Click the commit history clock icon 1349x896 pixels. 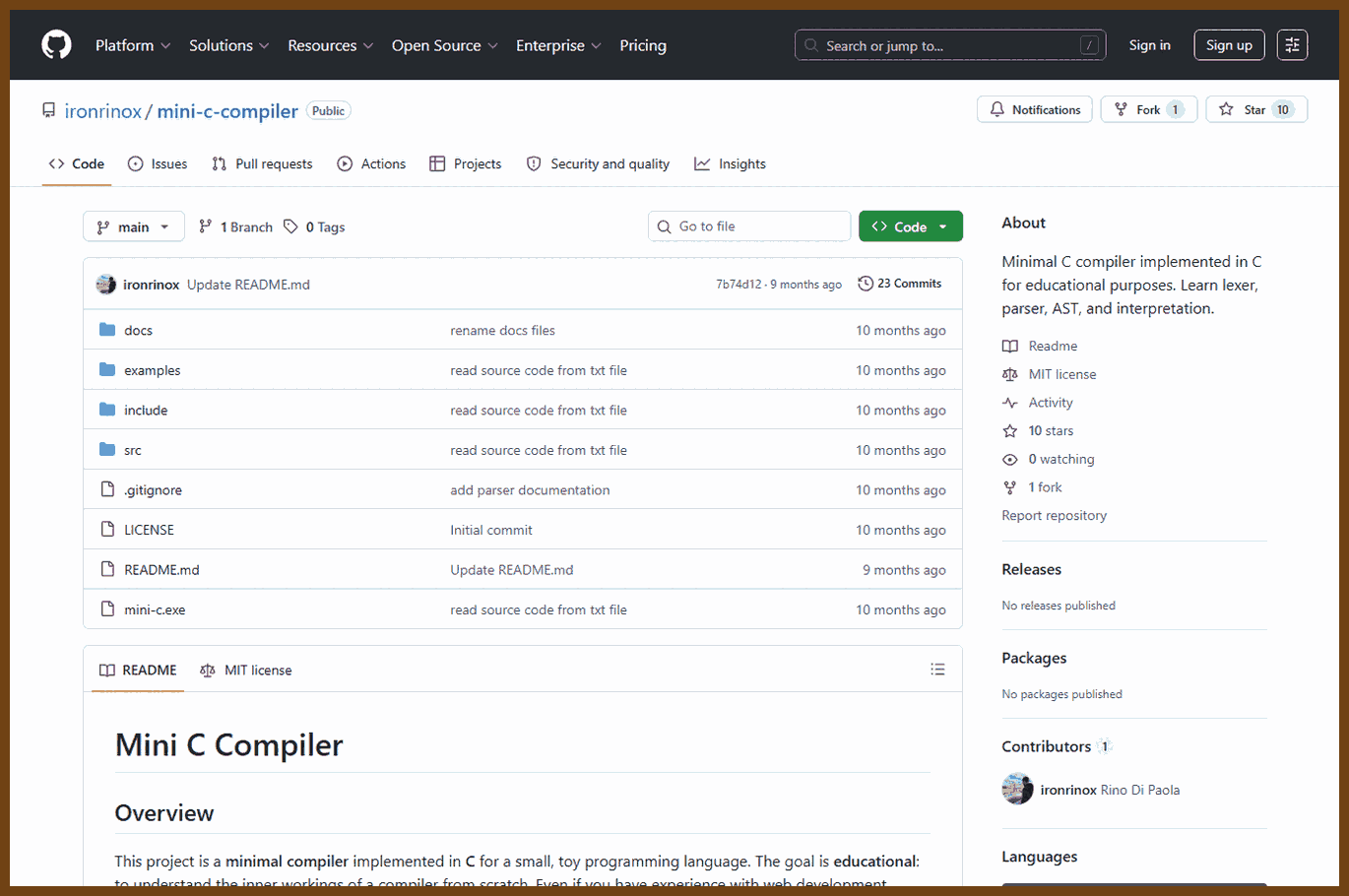point(866,284)
